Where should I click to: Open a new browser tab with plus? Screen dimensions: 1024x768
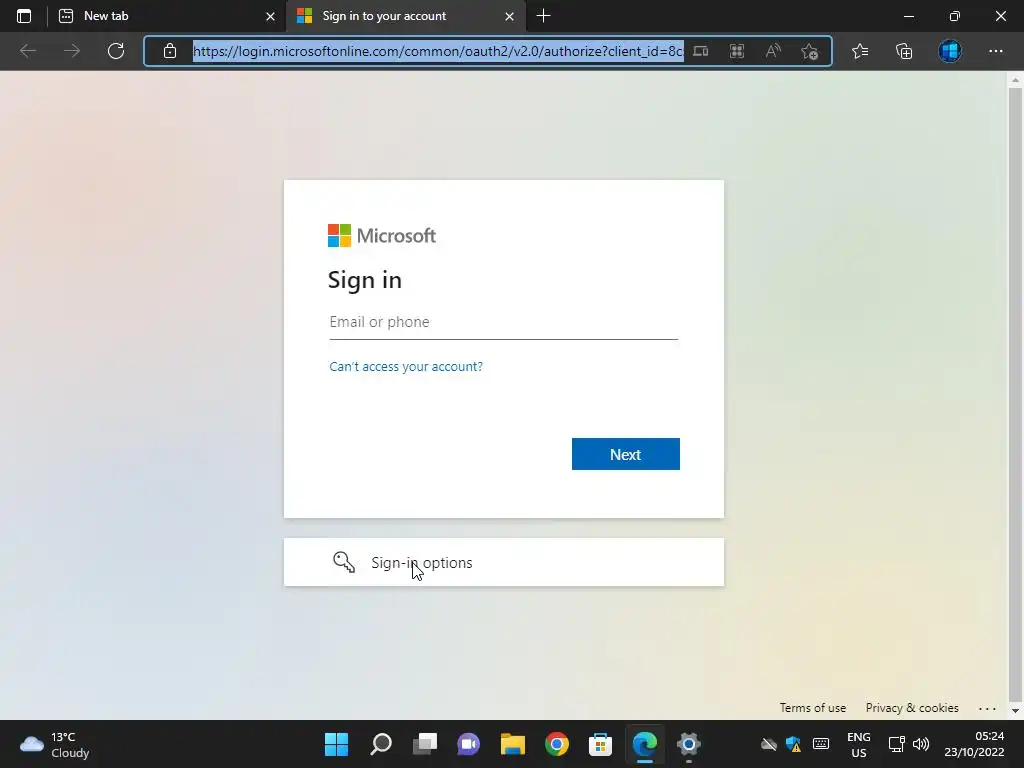tap(543, 16)
